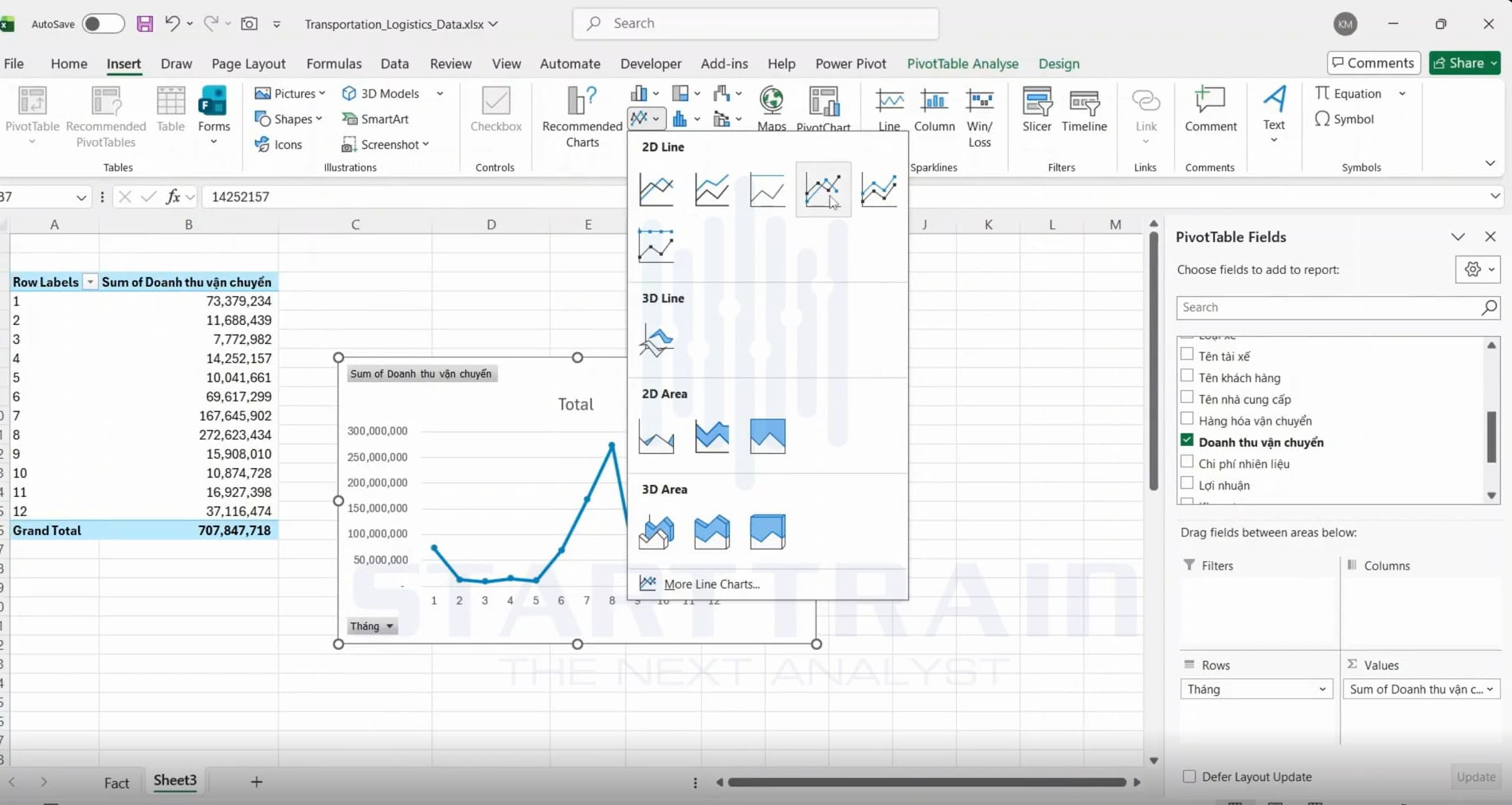Switch to PivotTable Analyse tab

pos(962,64)
